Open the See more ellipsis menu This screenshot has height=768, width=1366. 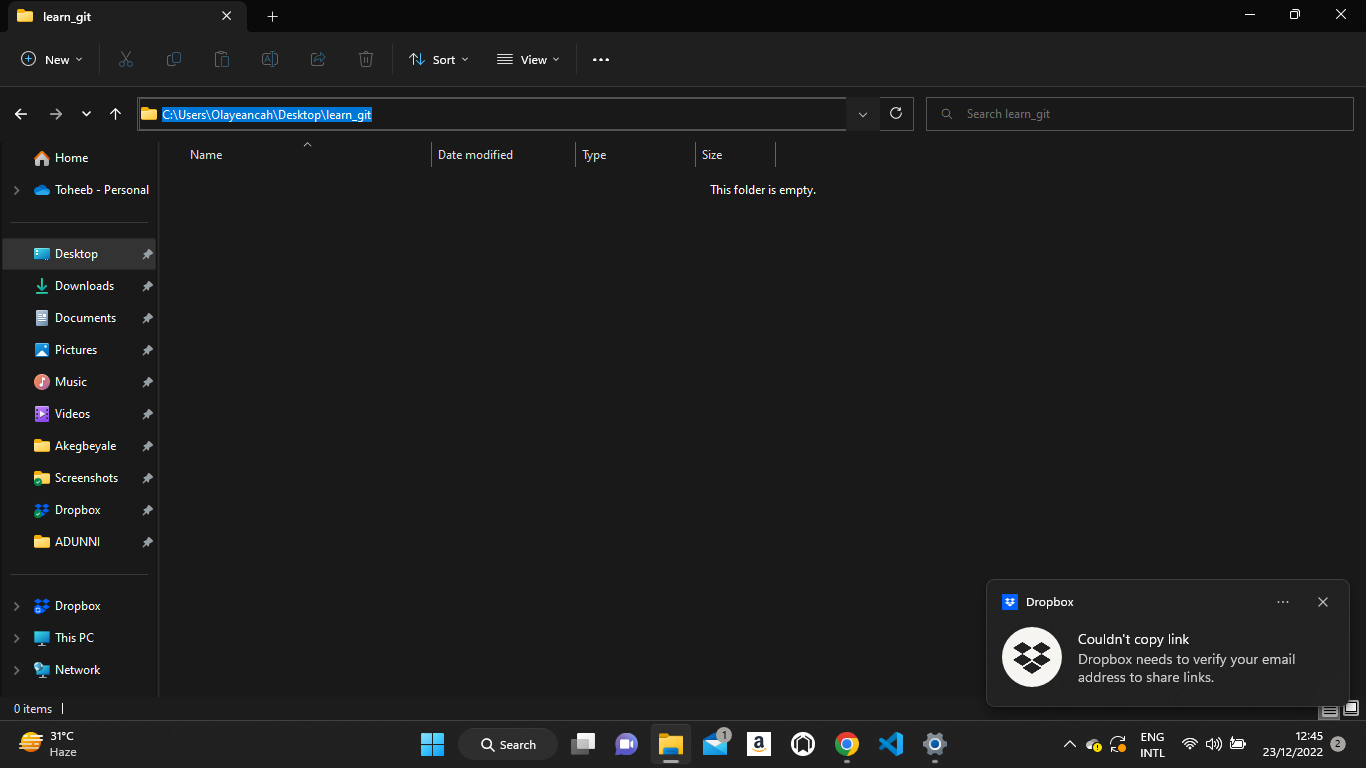click(x=601, y=60)
